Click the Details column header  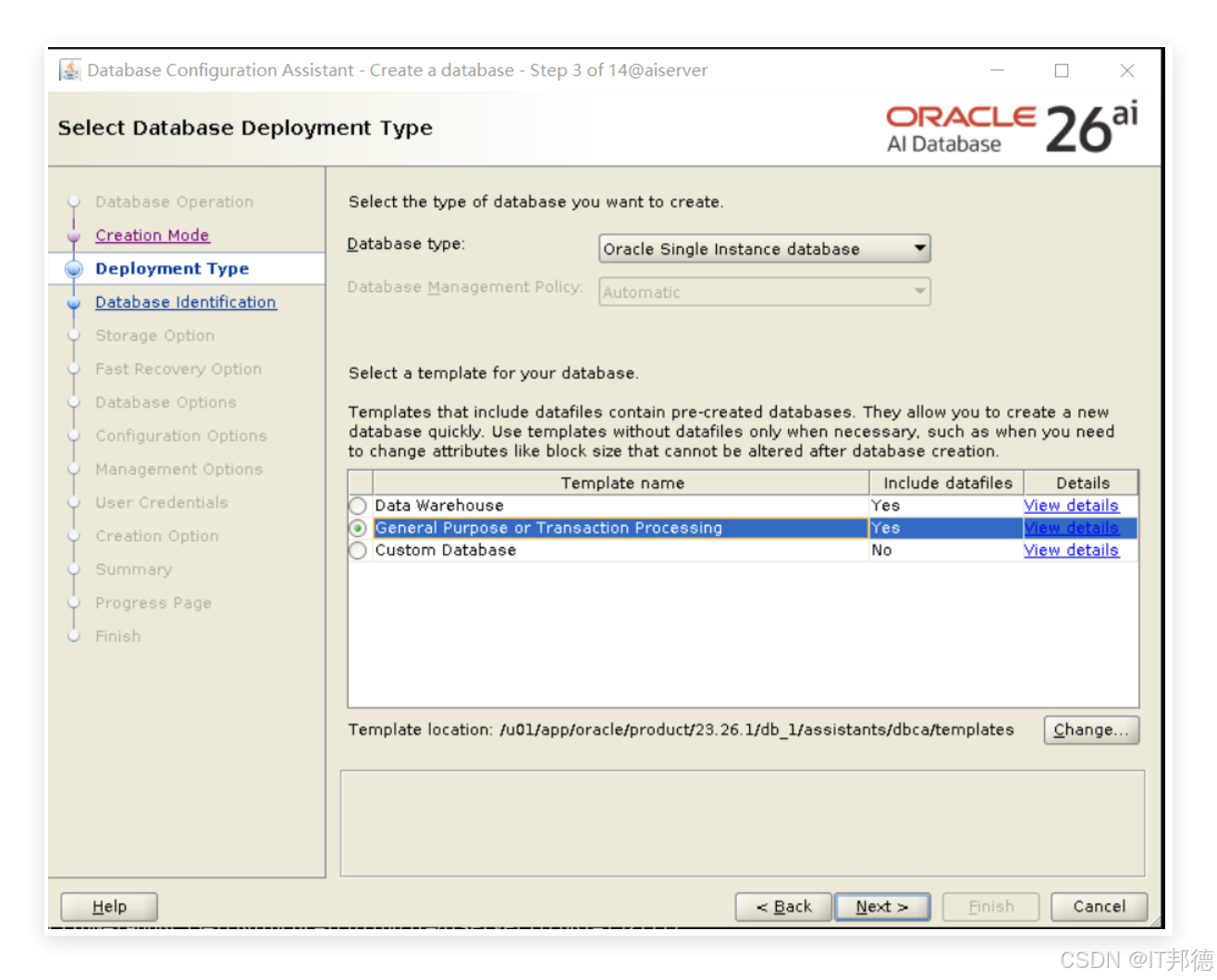[x=1082, y=483]
